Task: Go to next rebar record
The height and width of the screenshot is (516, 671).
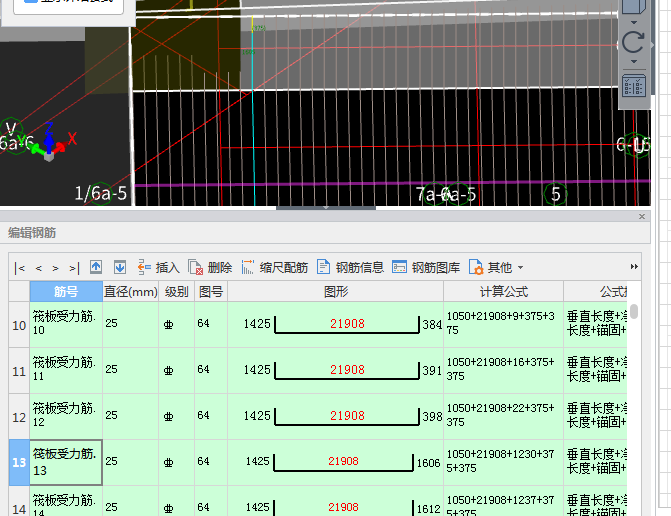Action: [55, 268]
